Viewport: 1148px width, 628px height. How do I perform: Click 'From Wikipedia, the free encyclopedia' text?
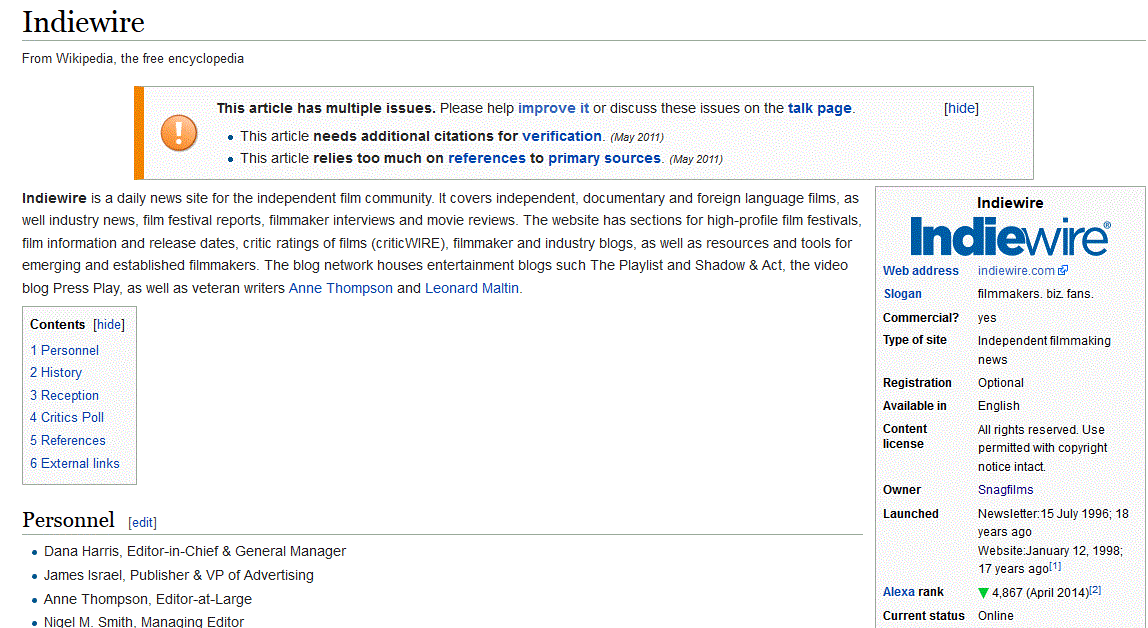[x=133, y=59]
